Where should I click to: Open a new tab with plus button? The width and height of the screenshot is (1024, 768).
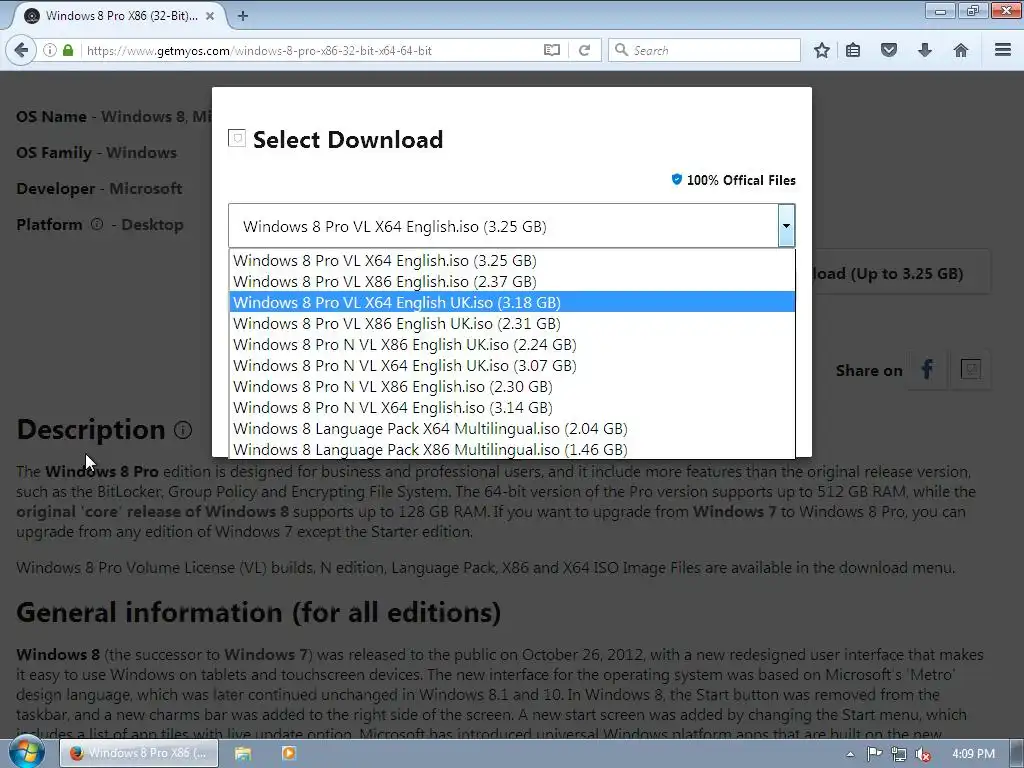pos(243,16)
